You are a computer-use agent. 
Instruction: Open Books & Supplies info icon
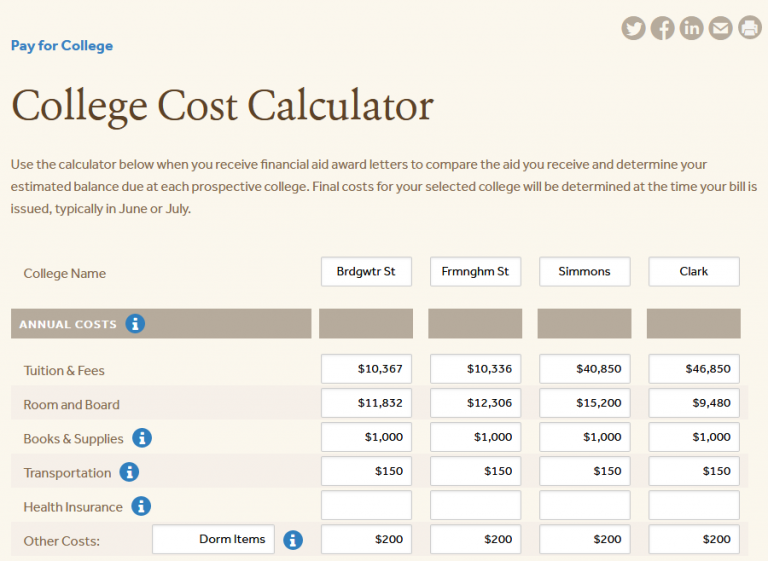point(142,438)
